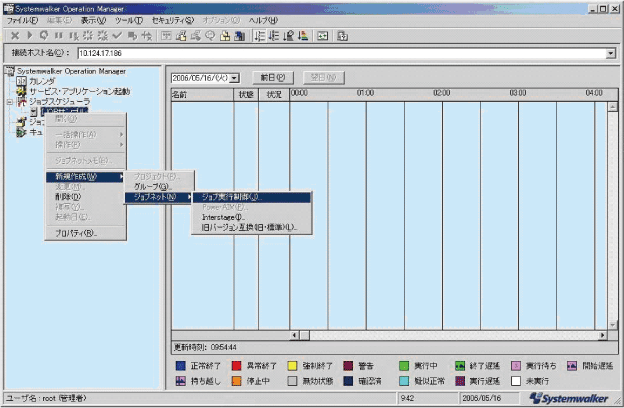Click the green 実行中 legend swatch
The height and width of the screenshot is (408, 624).
(x=404, y=366)
